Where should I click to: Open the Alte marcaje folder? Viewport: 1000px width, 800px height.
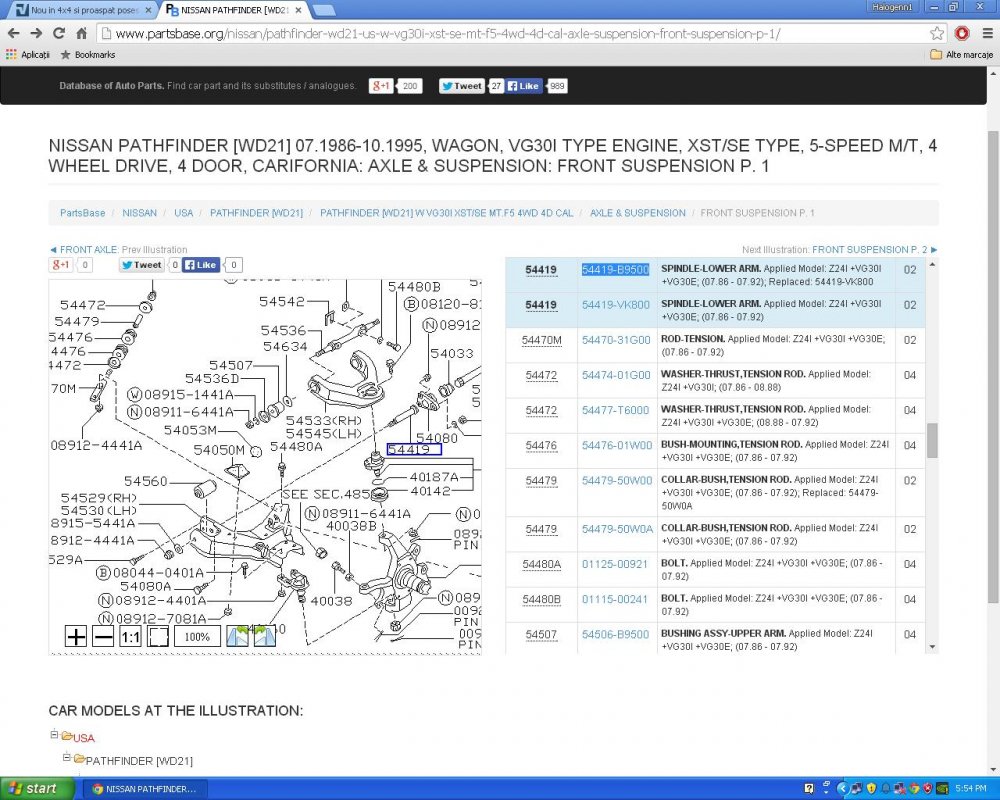coord(962,55)
